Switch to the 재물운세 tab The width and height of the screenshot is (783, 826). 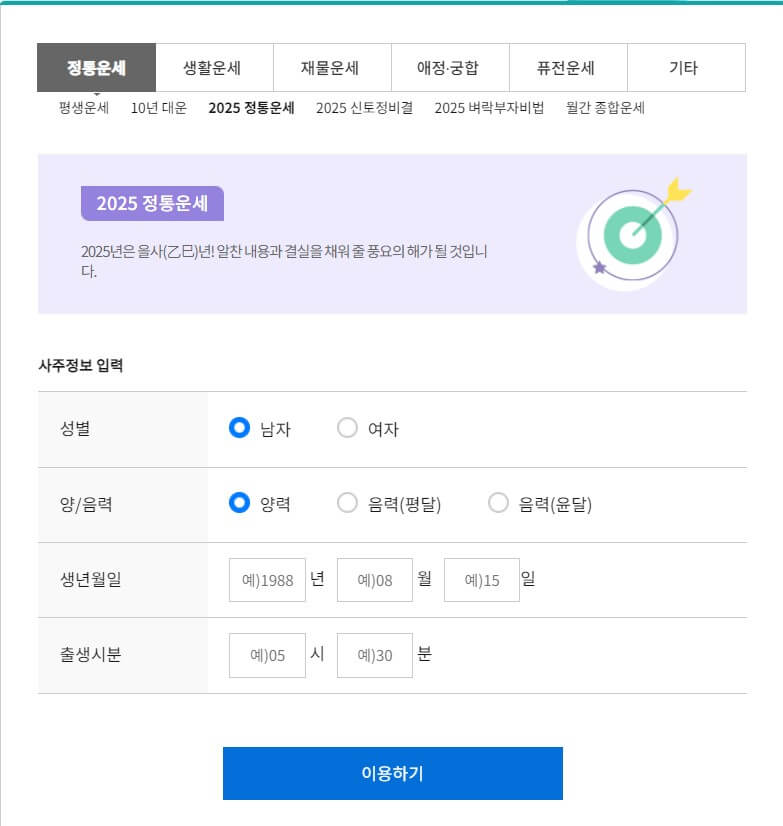[332, 67]
